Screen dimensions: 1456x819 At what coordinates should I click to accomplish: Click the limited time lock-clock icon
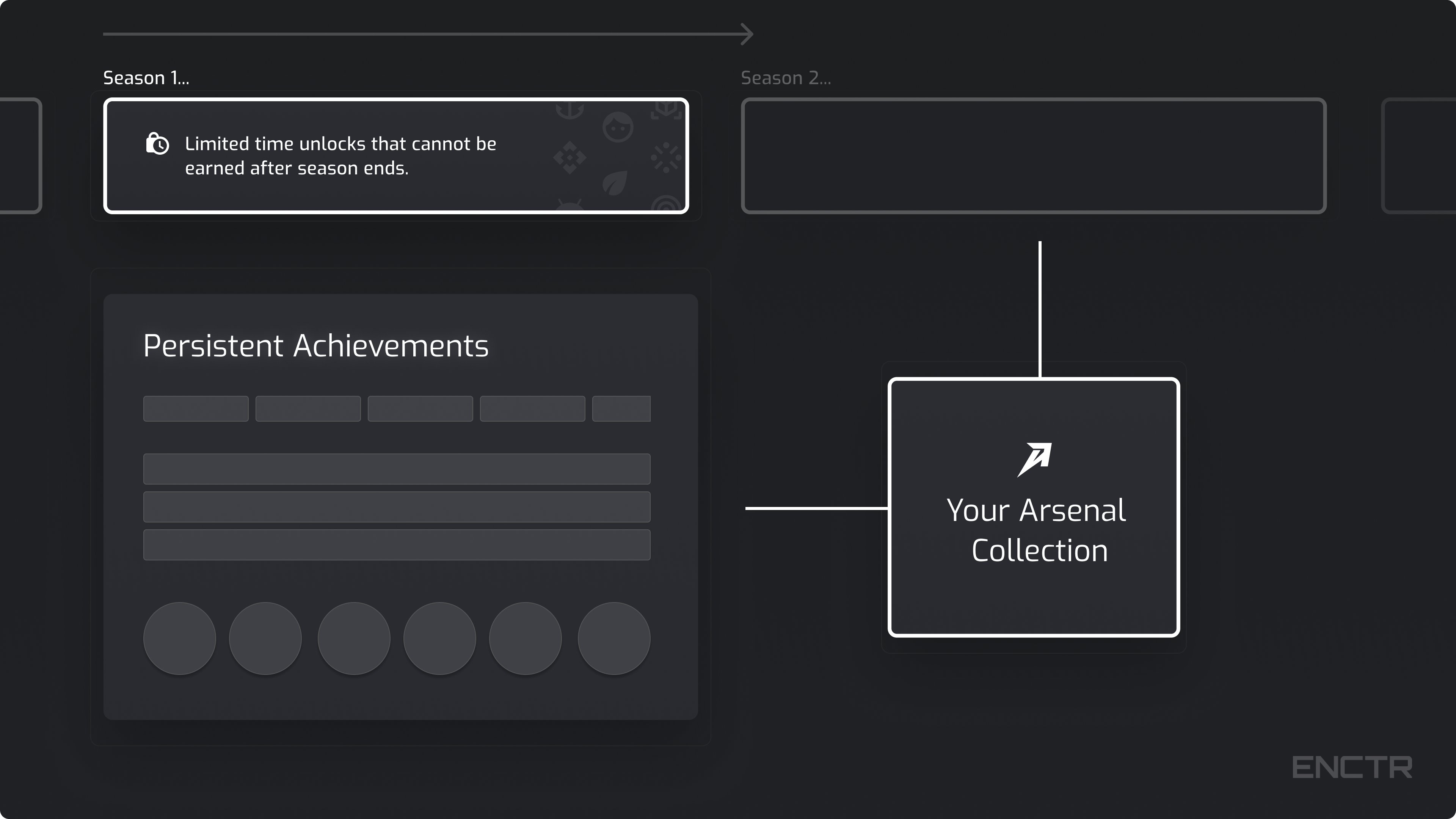pos(157,144)
